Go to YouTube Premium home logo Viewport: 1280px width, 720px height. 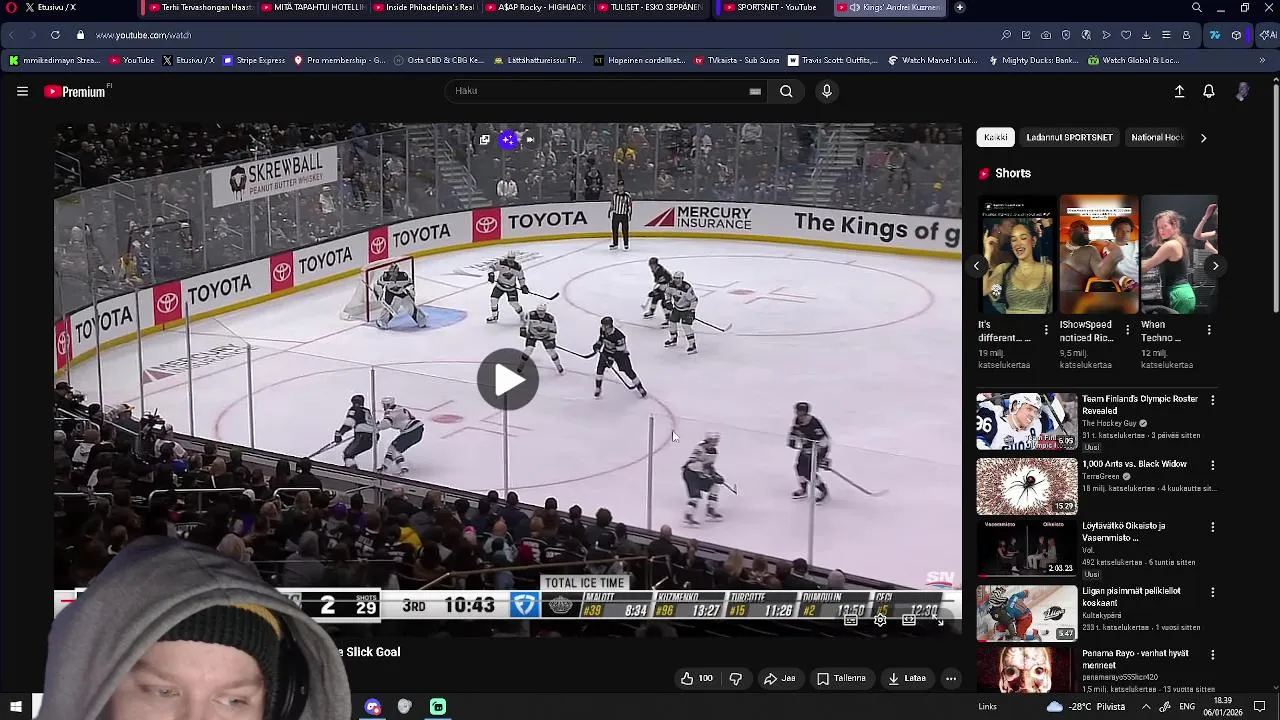pyautogui.click(x=77, y=91)
